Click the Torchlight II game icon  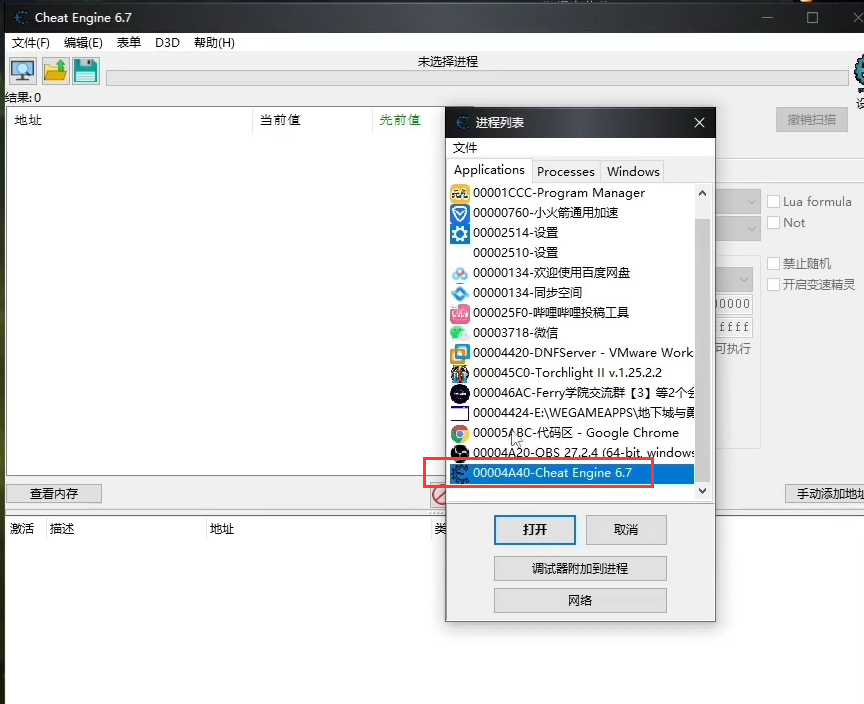pos(460,373)
